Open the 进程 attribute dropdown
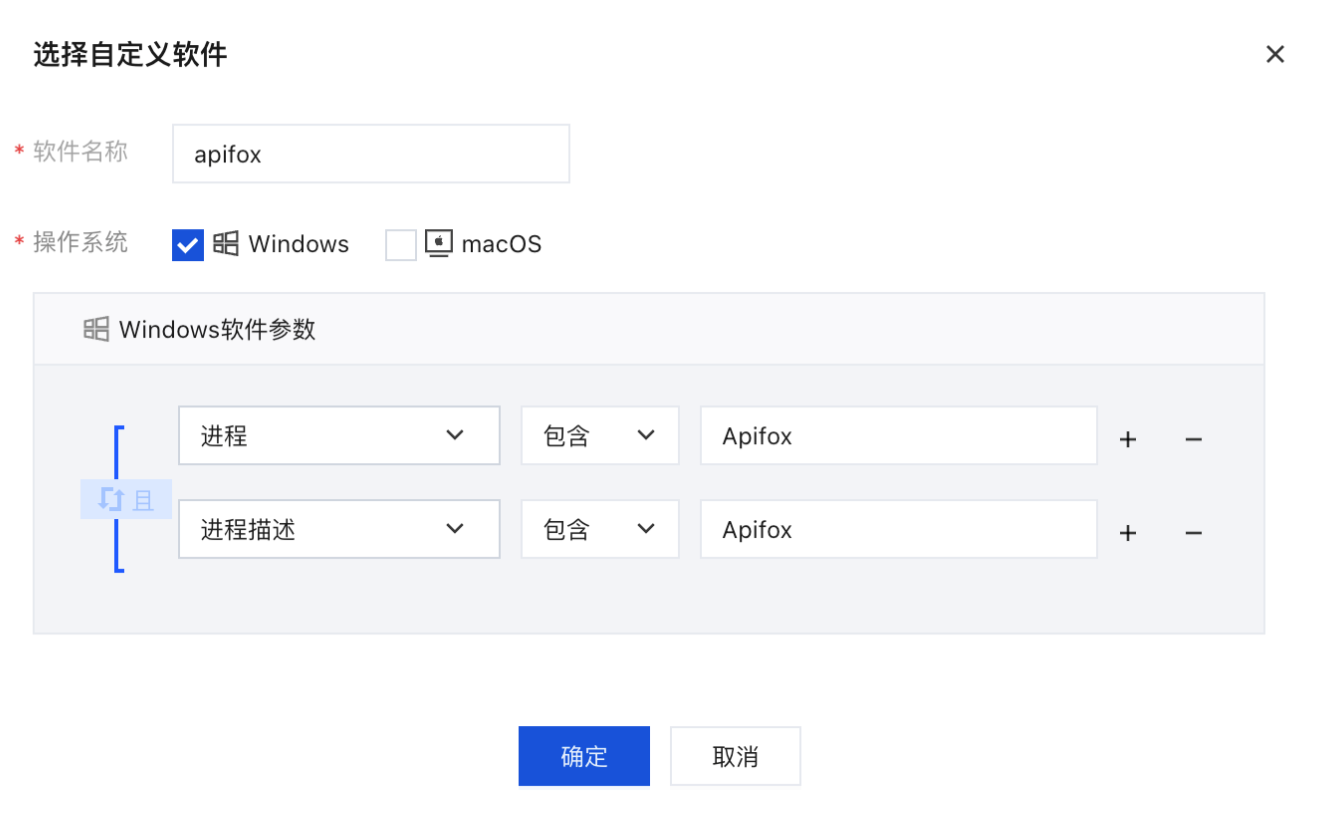Screen dimensions: 1326x819 pos(338,436)
